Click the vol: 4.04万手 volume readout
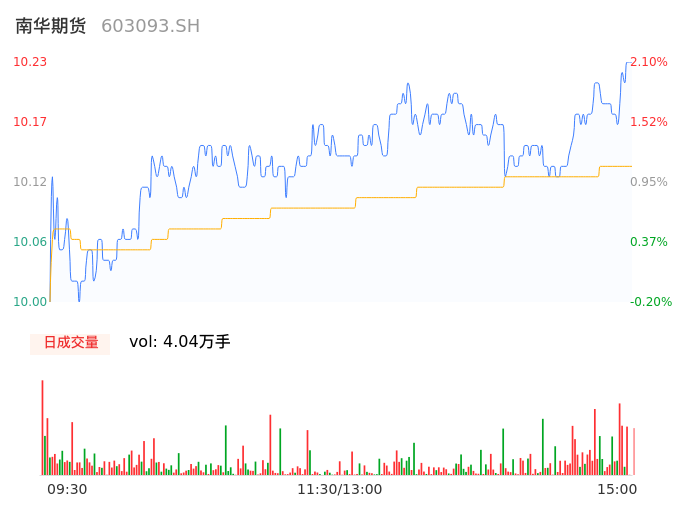 pos(180,342)
